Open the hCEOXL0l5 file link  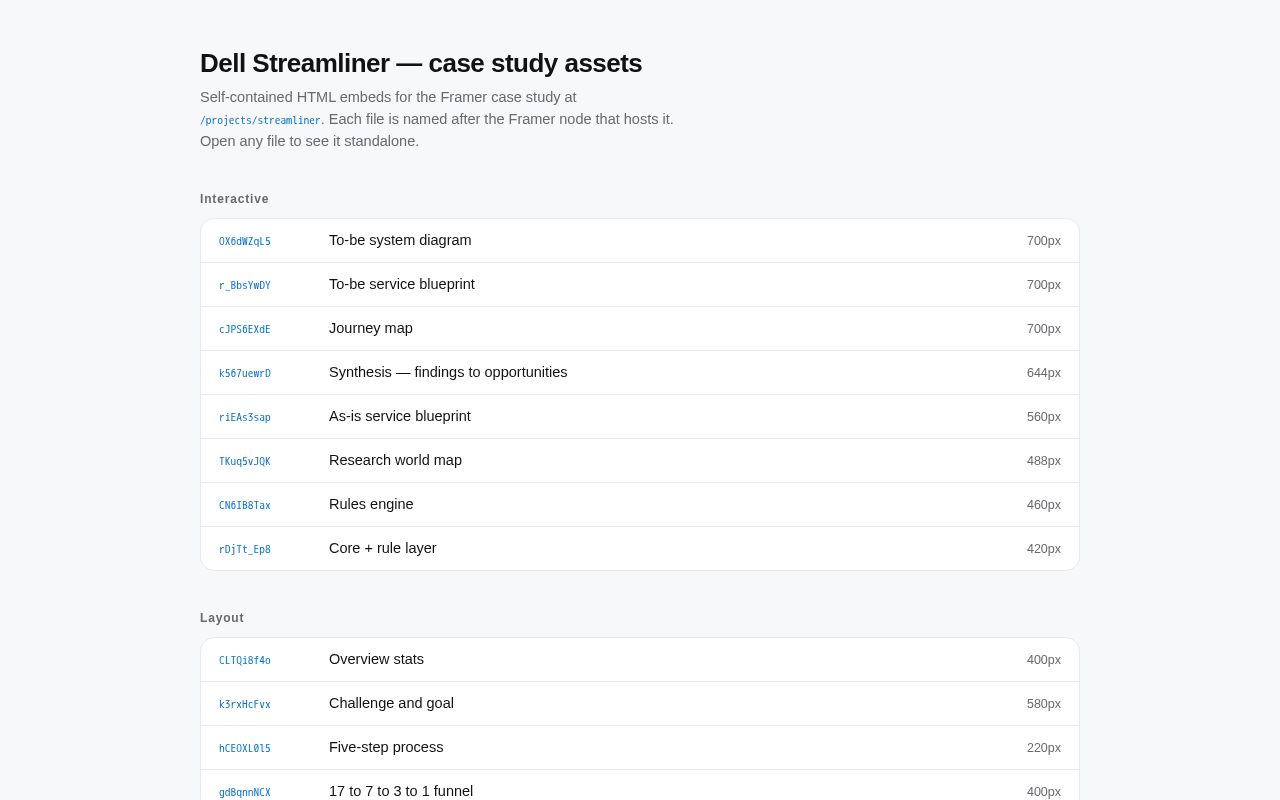pyautogui.click(x=245, y=748)
